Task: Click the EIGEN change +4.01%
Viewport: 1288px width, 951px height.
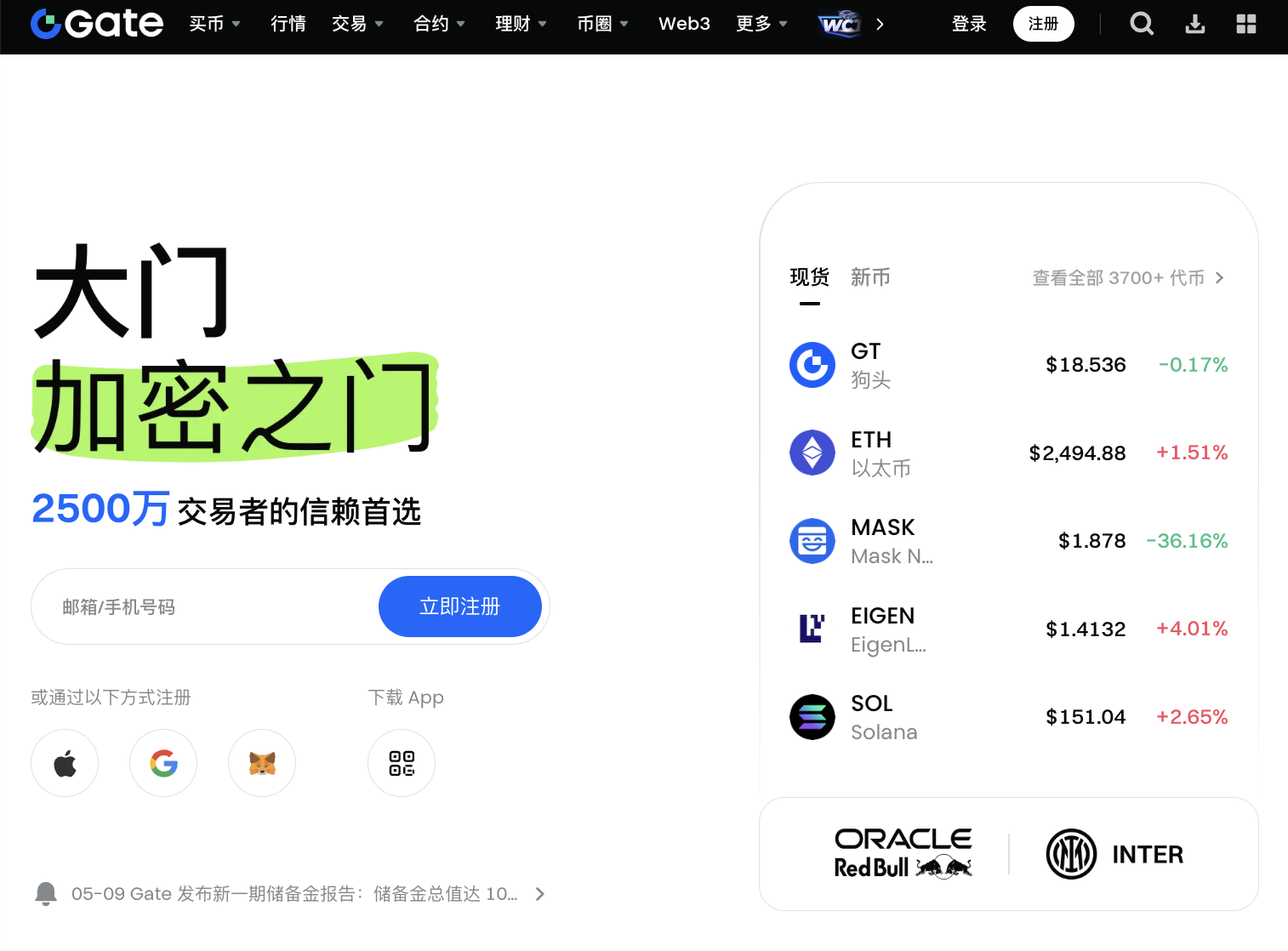Action: coord(1192,629)
